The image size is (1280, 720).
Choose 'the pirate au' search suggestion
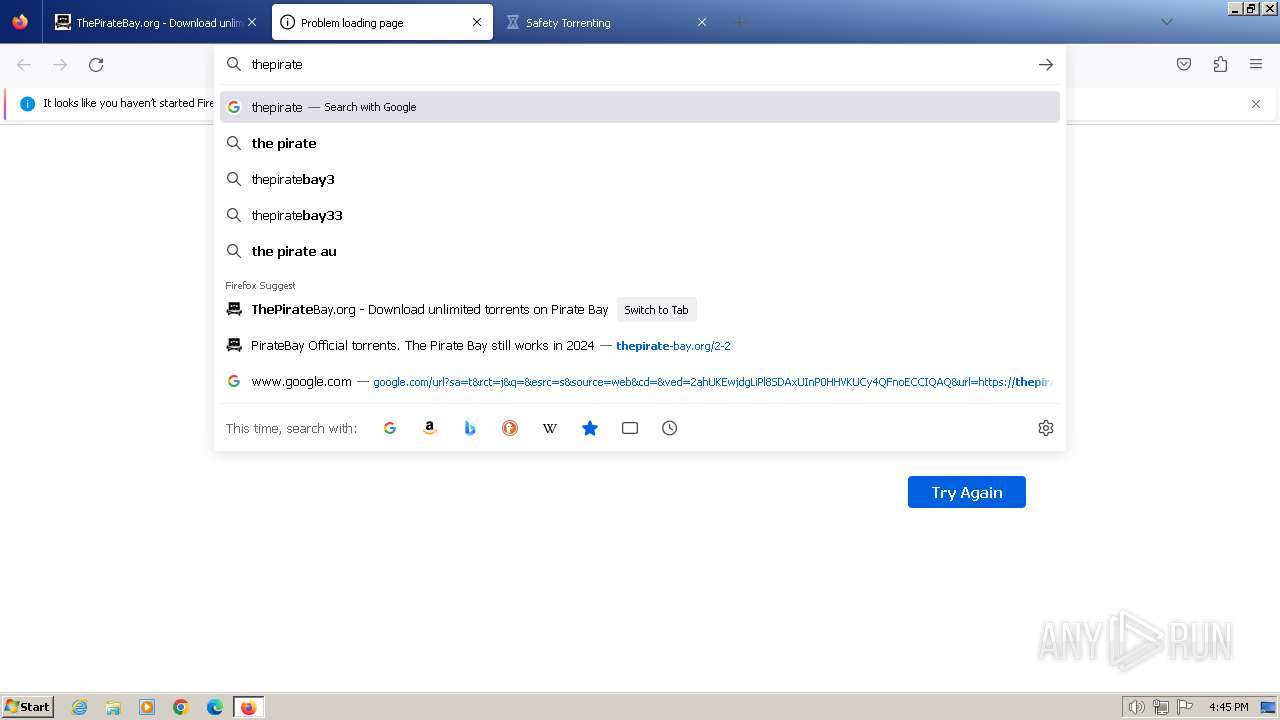640,251
